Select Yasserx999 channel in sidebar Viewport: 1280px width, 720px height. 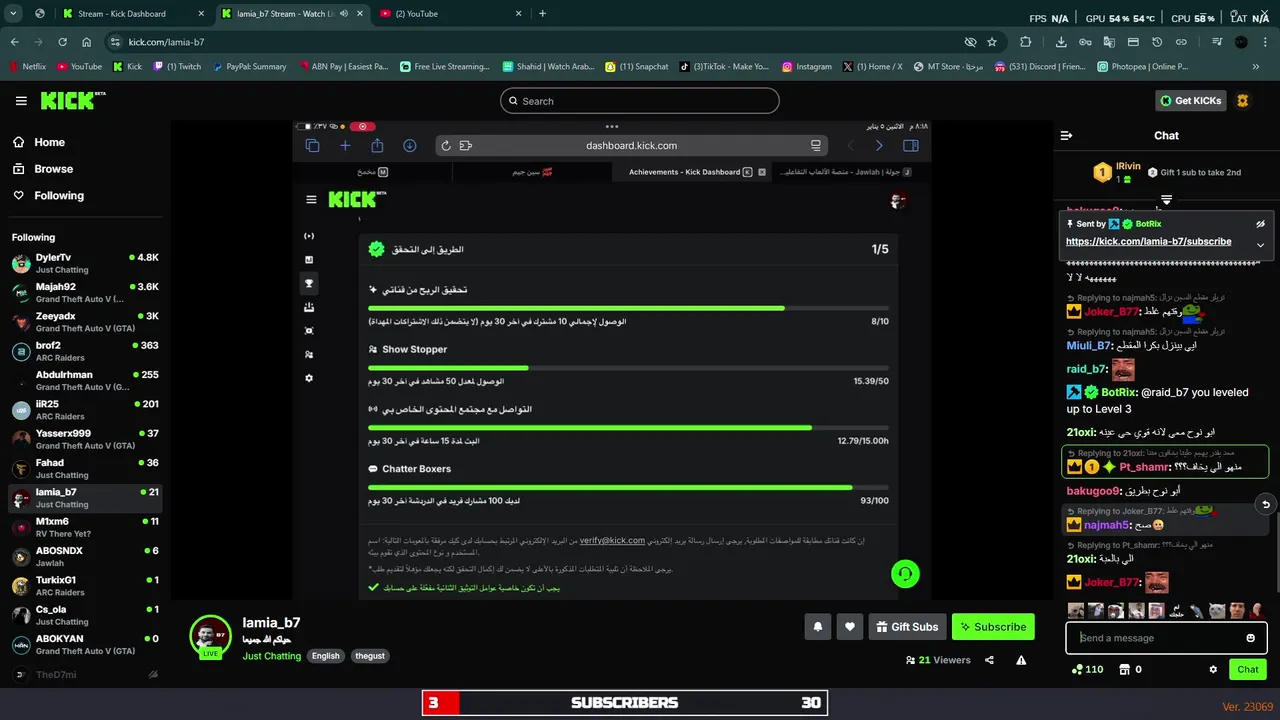(85, 439)
